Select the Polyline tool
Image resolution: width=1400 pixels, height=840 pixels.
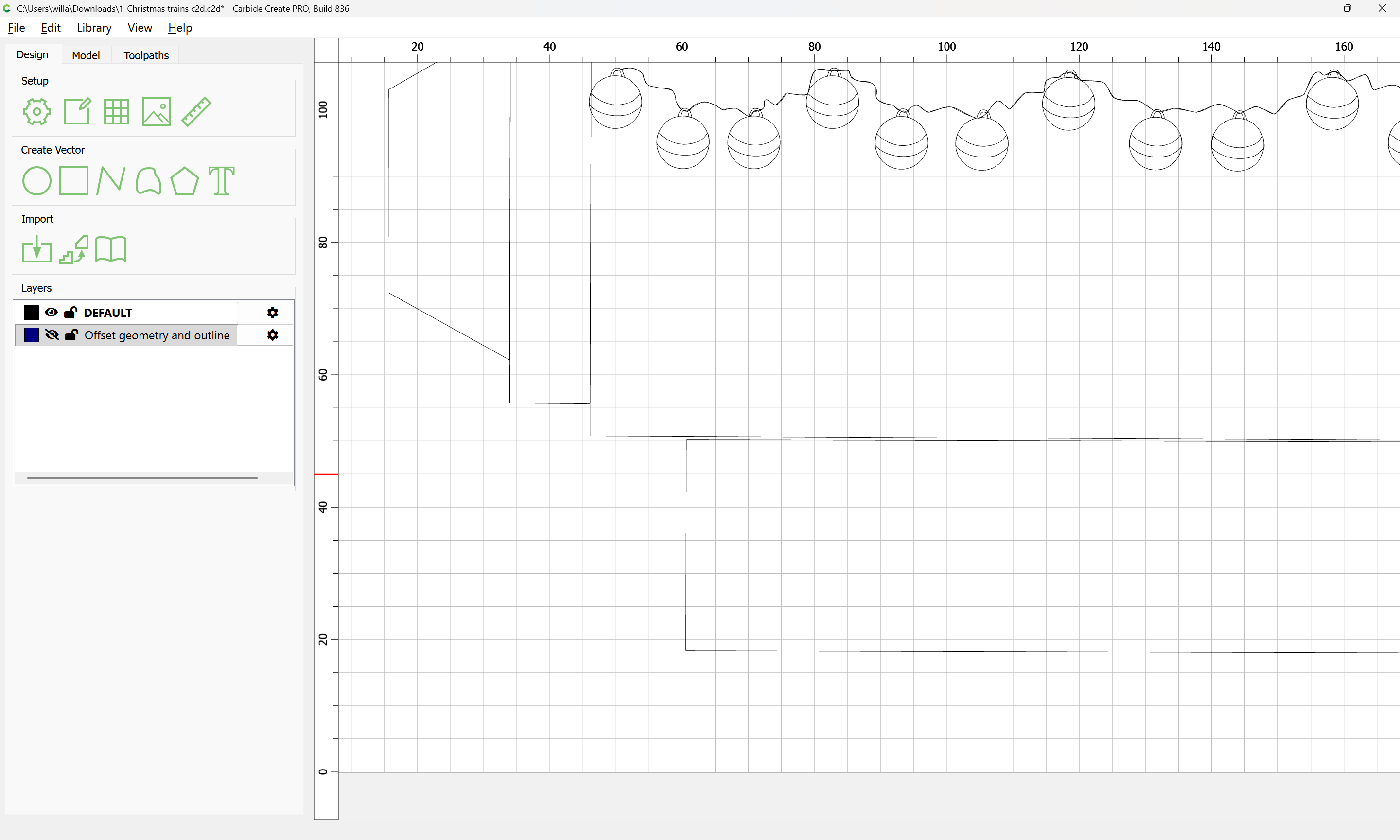coord(110,181)
